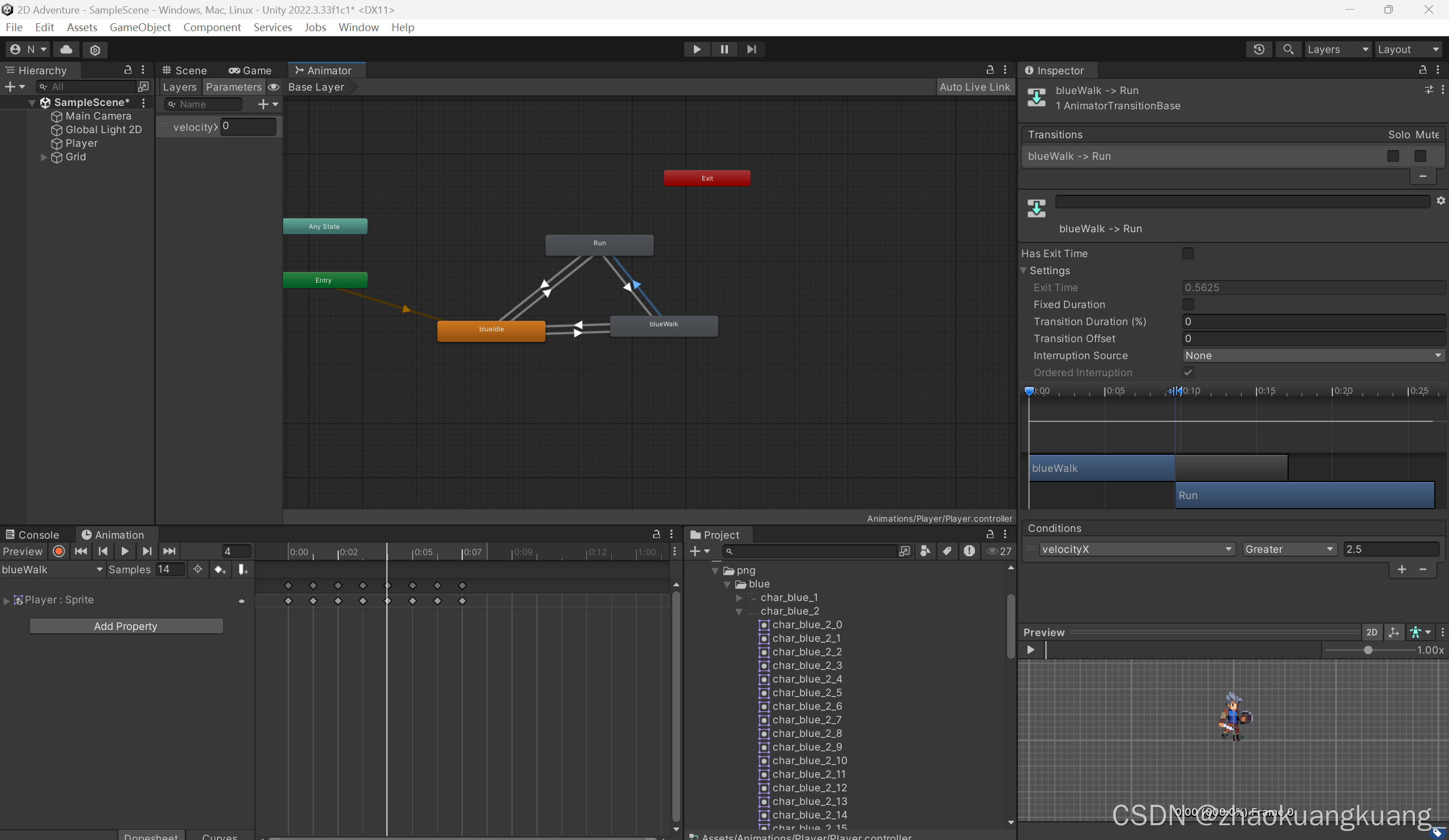Click the Play button in the top toolbar

[696, 49]
